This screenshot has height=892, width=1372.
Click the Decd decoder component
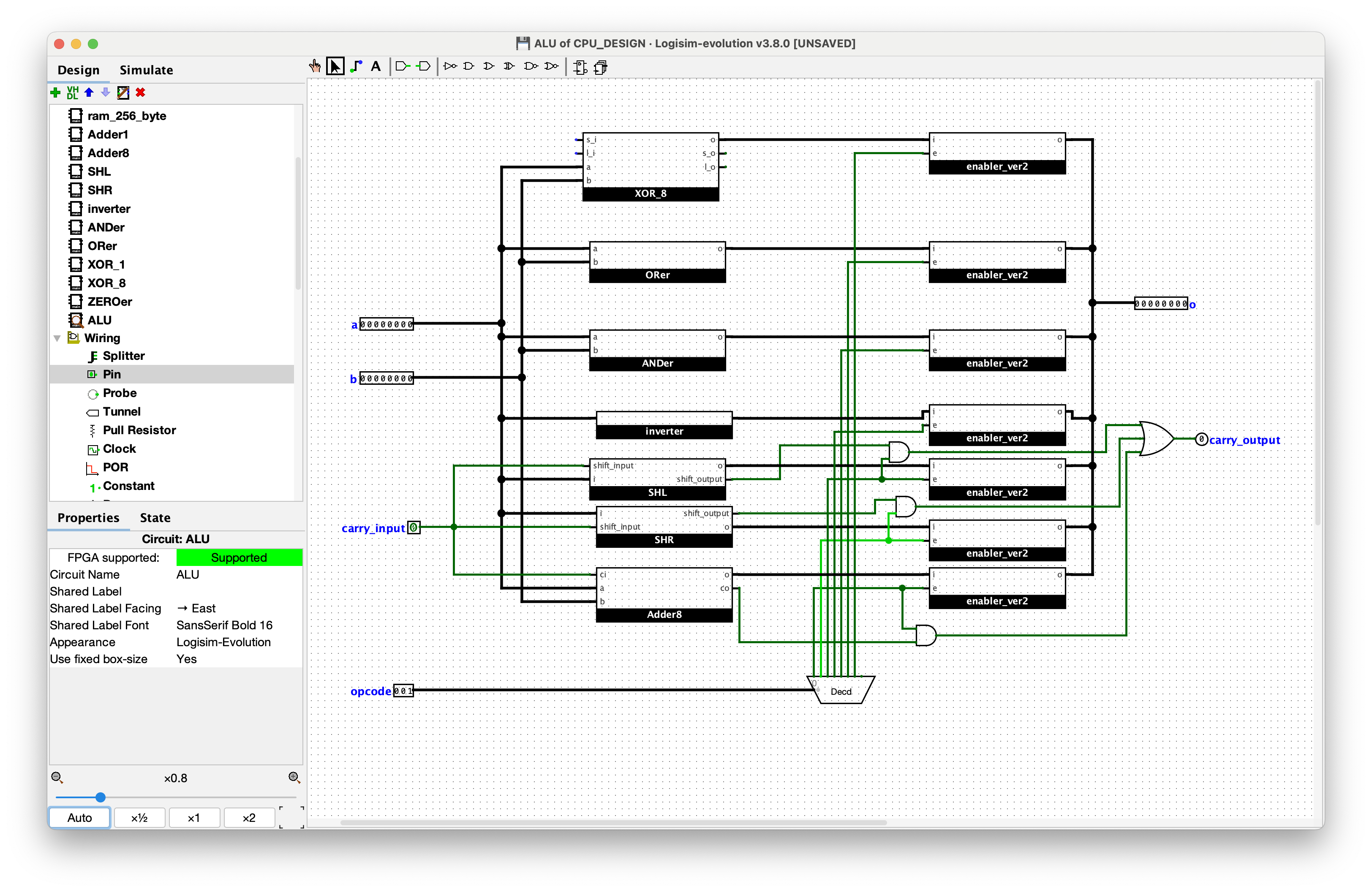(841, 690)
